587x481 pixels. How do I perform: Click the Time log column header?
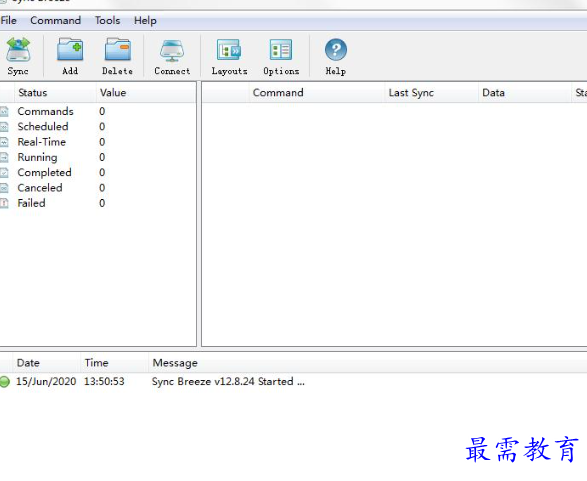(114, 363)
